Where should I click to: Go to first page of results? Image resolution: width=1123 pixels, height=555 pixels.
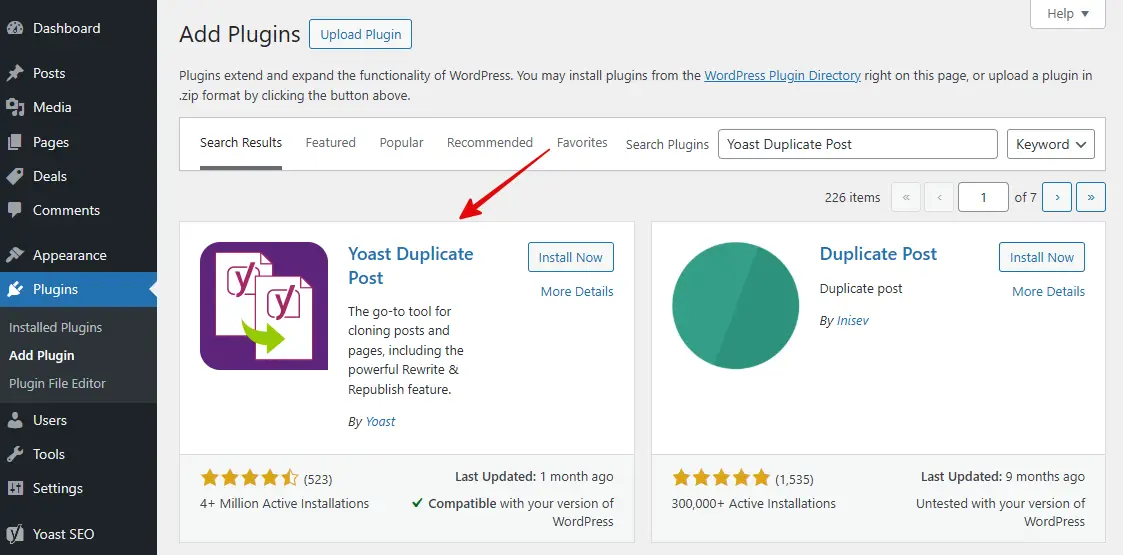tap(905, 197)
